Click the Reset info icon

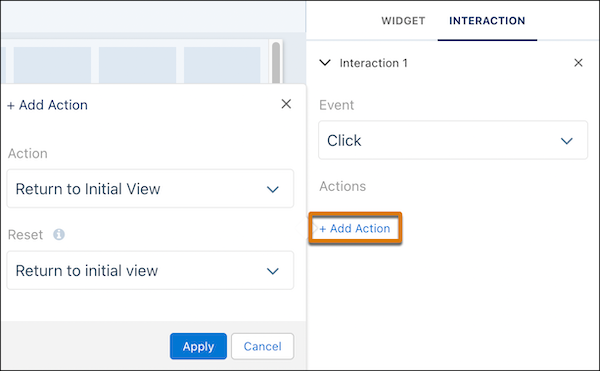coord(59,234)
